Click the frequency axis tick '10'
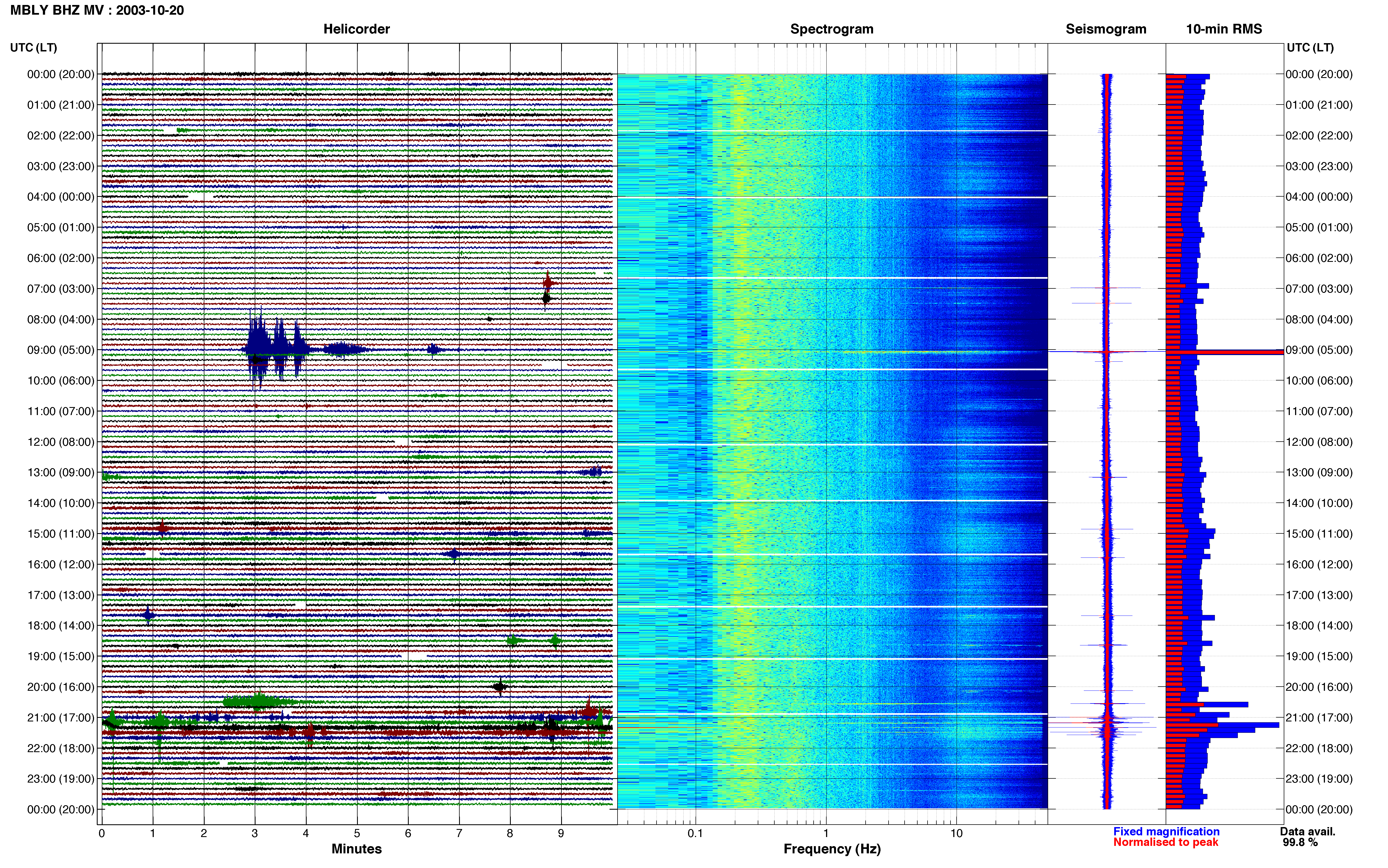Viewport: 1388px width, 868px height. coord(956,833)
